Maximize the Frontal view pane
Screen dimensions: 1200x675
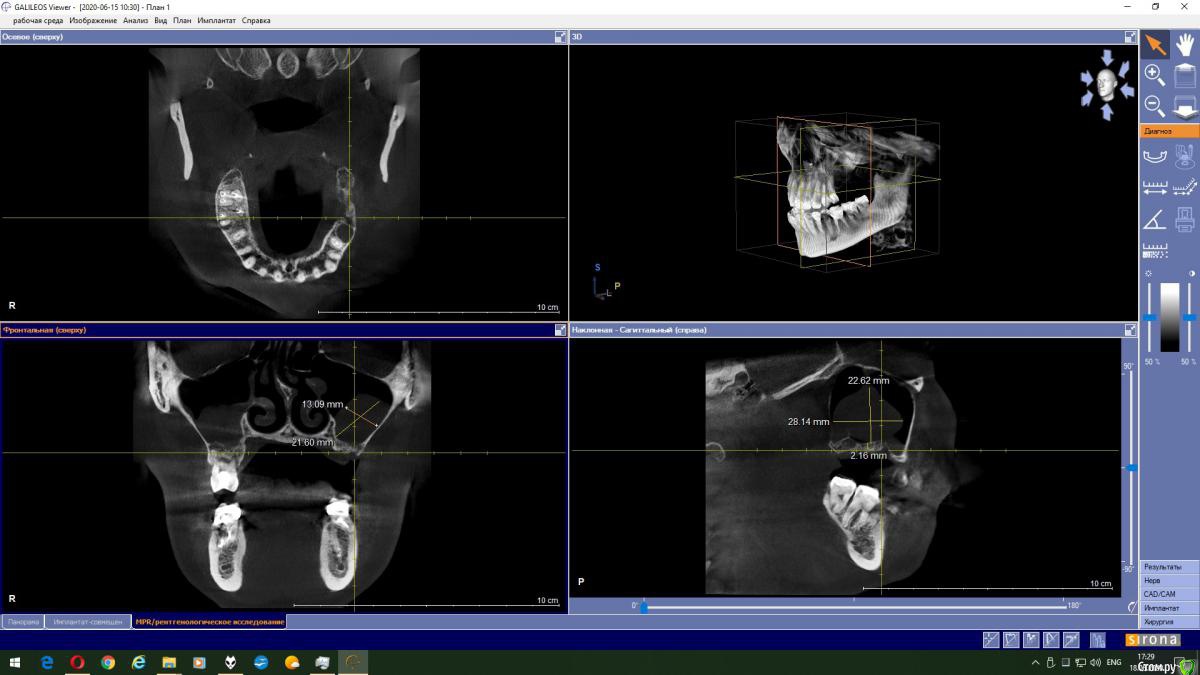point(561,329)
